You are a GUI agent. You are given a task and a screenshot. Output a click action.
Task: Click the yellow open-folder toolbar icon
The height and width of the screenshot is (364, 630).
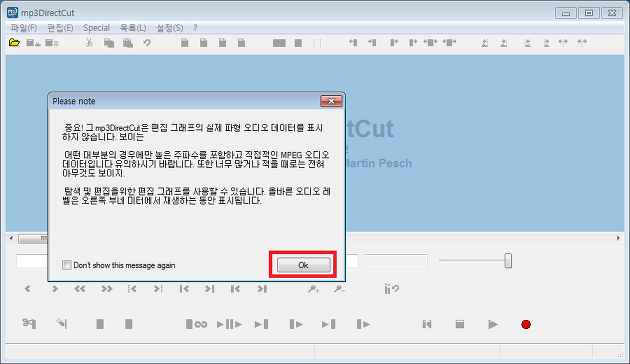(14, 42)
